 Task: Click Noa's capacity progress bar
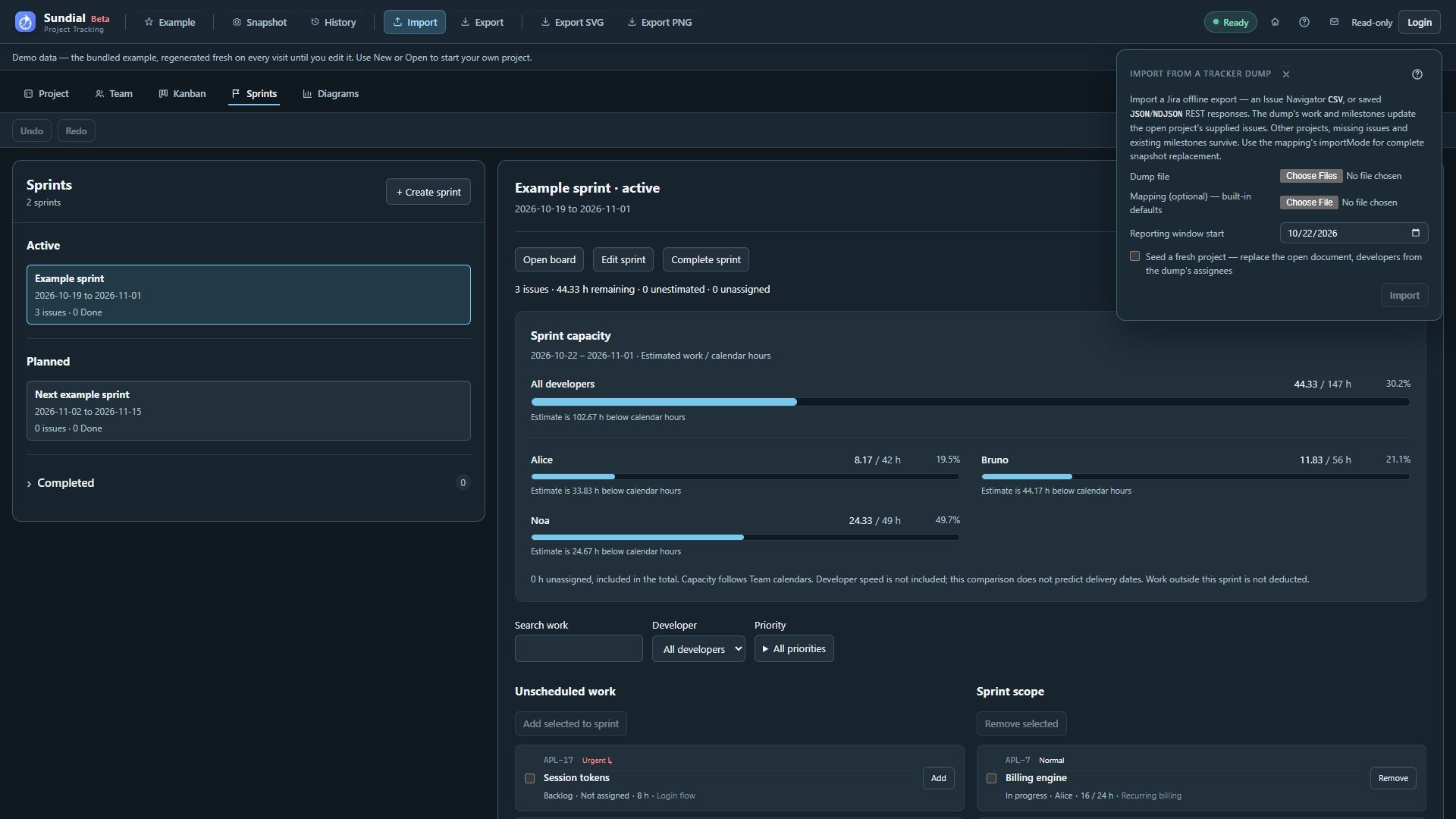pos(745,537)
